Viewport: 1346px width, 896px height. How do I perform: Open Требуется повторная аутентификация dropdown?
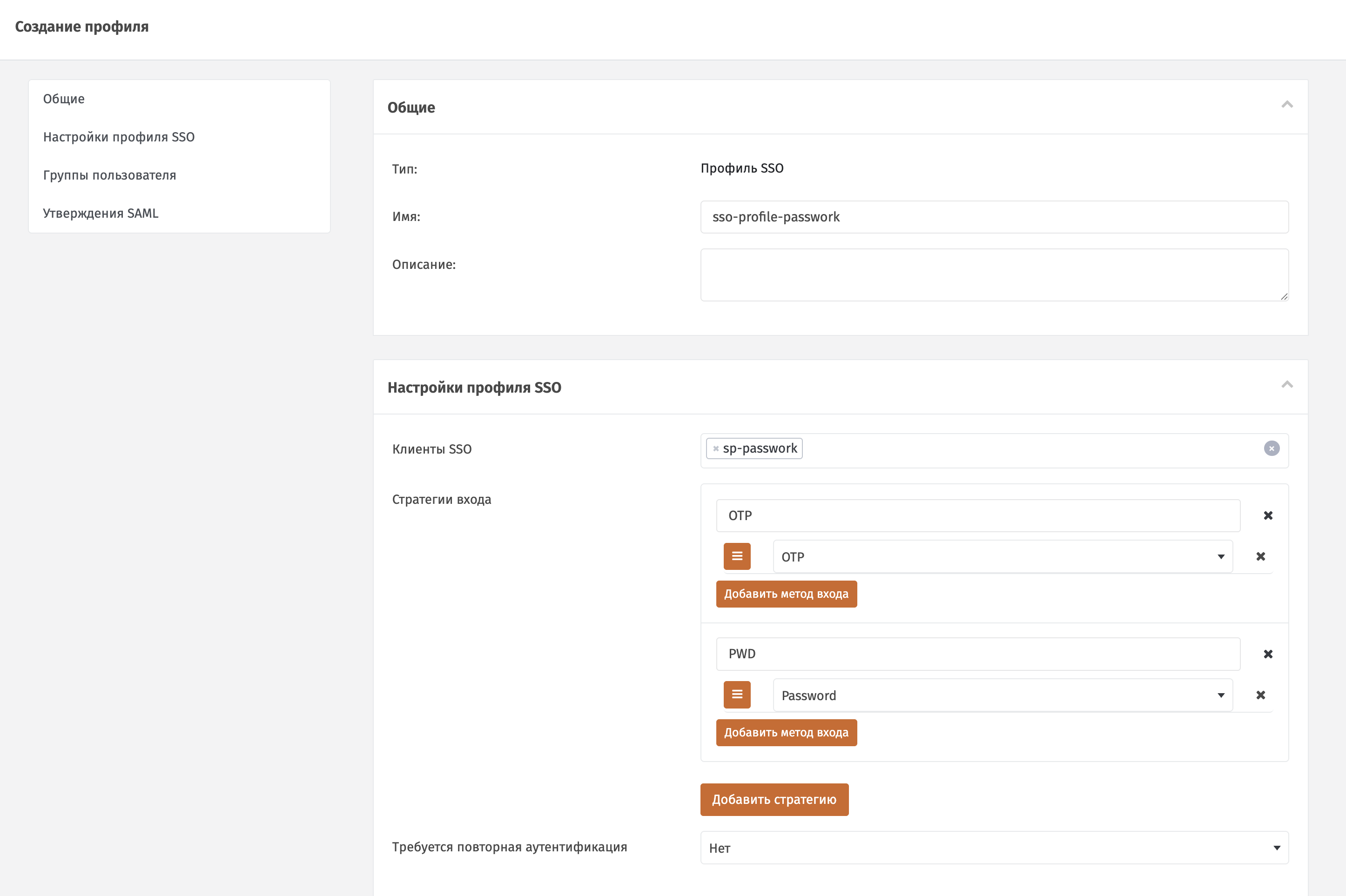994,848
